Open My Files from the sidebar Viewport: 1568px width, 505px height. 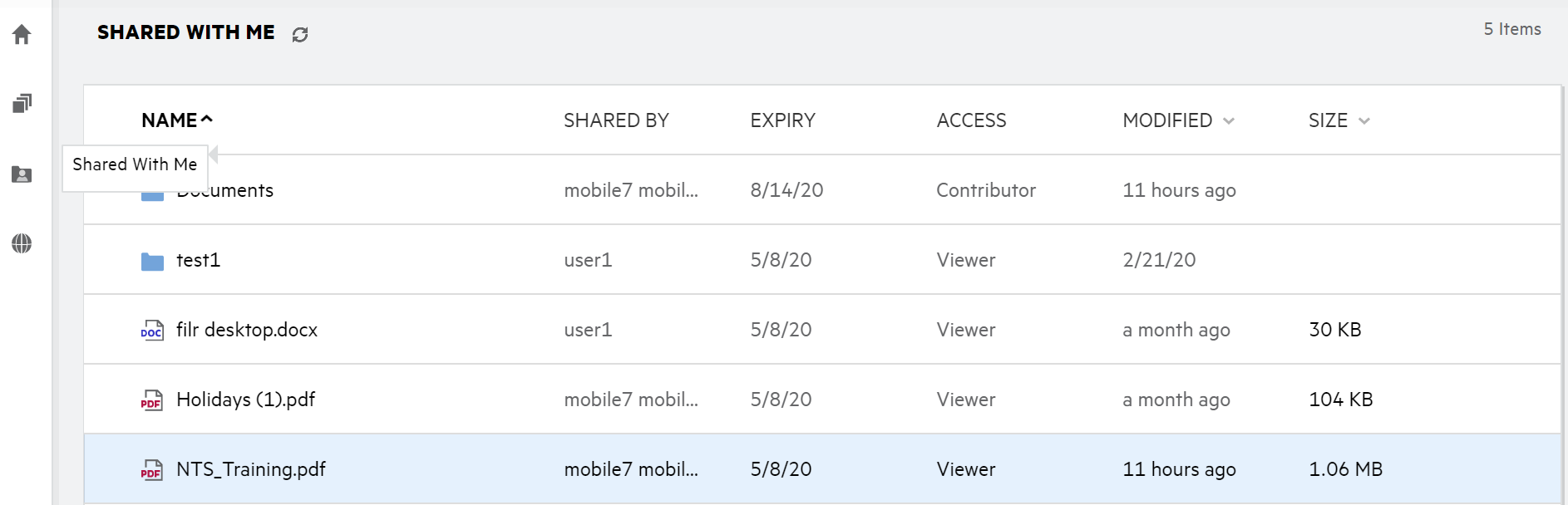(x=22, y=103)
